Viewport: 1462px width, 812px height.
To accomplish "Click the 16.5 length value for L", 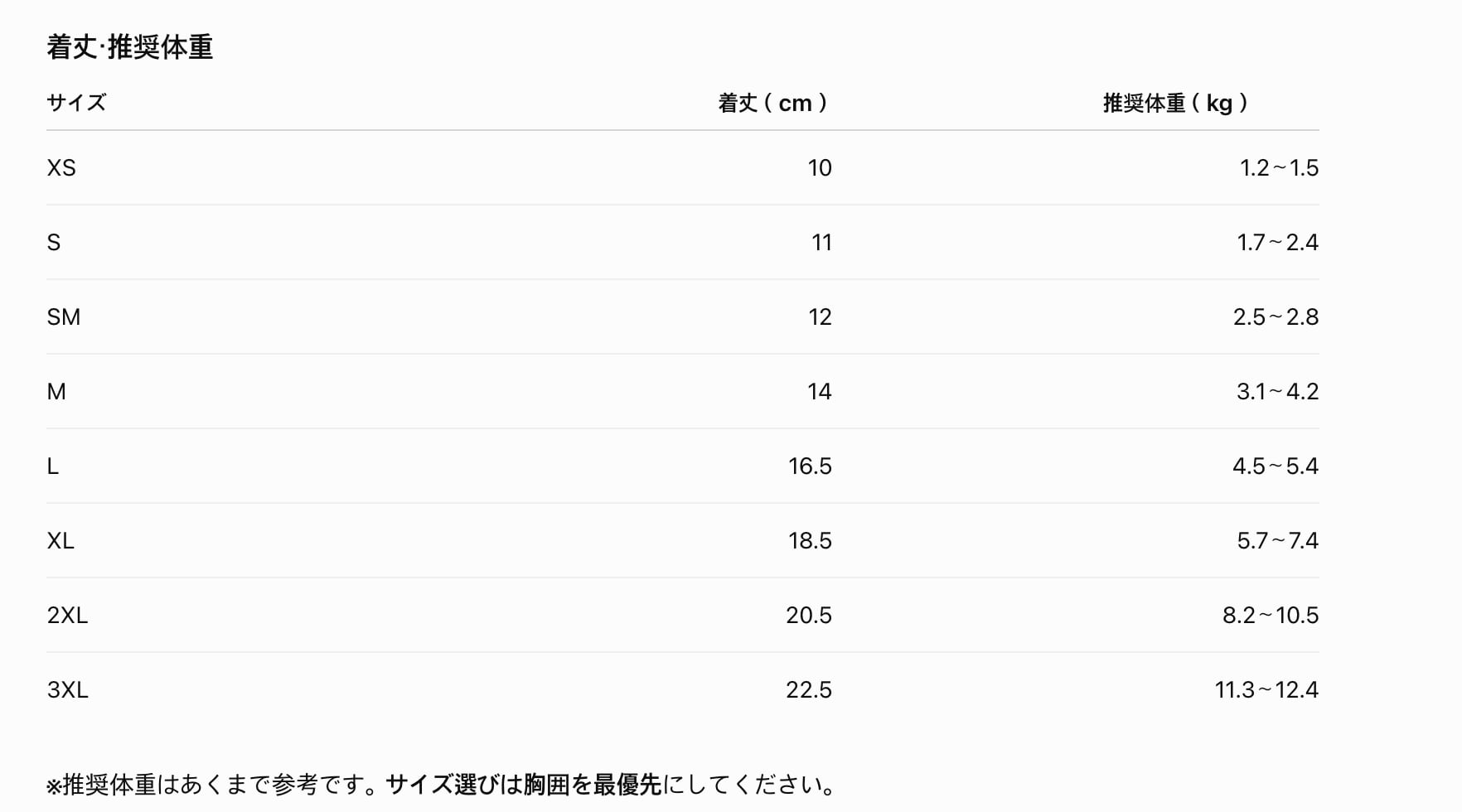I will pyautogui.click(x=810, y=466).
